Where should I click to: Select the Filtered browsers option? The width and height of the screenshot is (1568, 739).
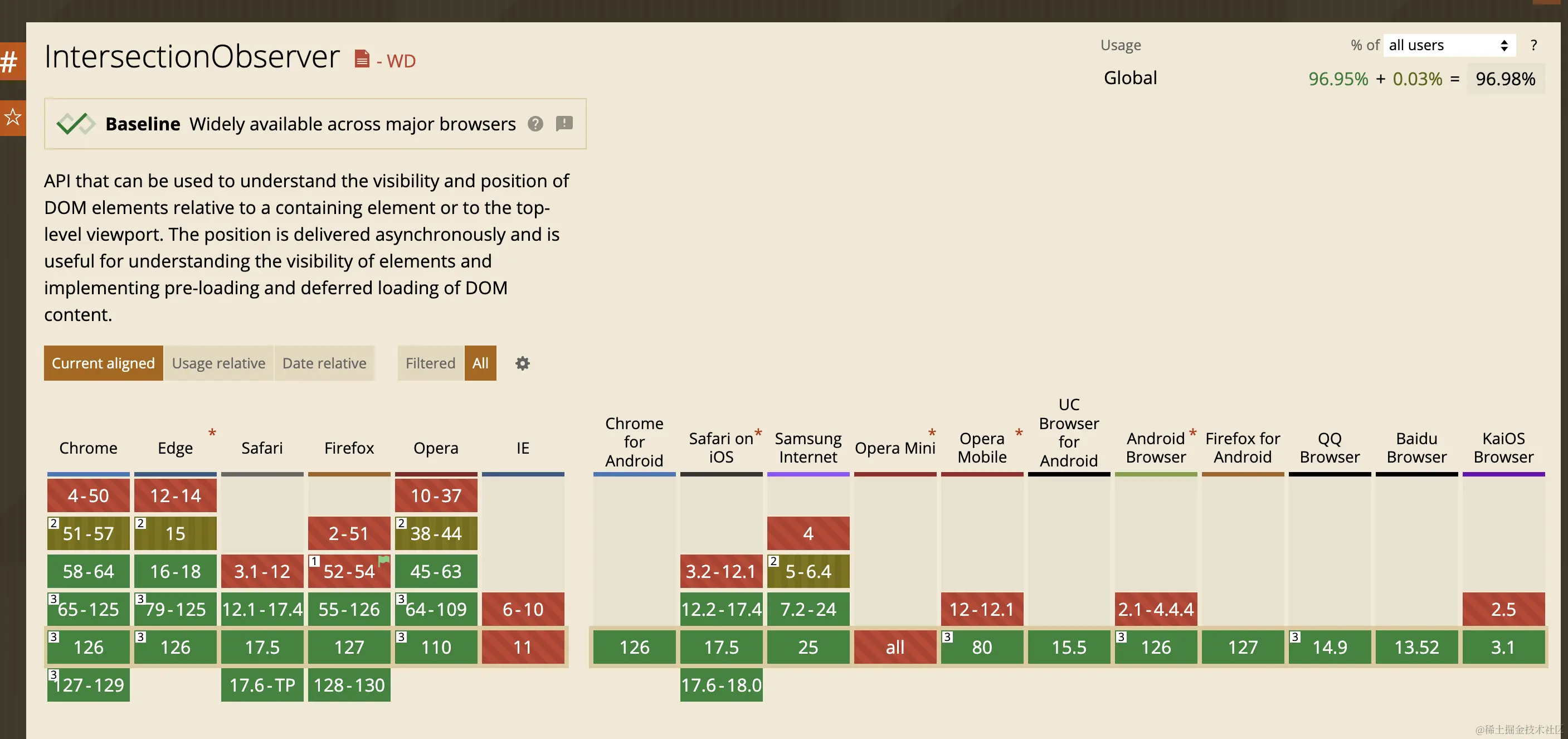click(x=430, y=363)
